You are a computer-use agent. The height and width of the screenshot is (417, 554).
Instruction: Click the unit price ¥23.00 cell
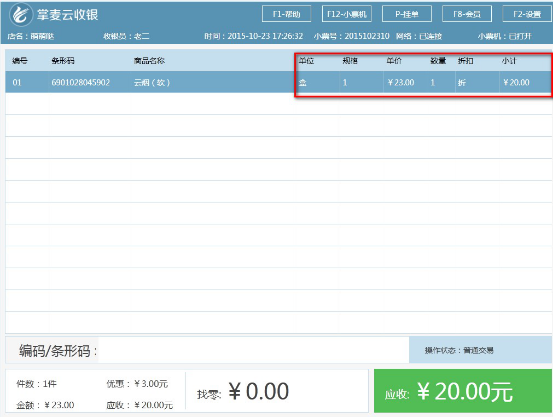click(x=401, y=82)
